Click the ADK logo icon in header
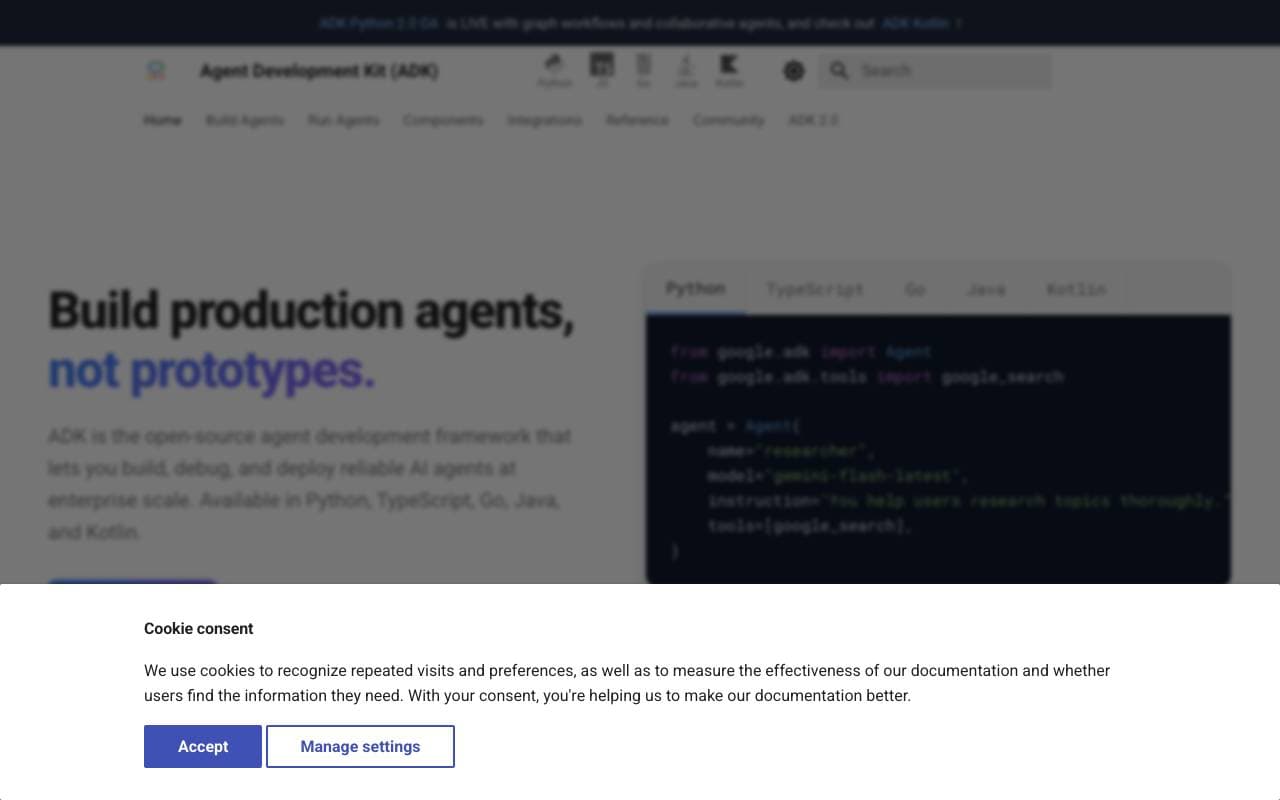Viewport: 1280px width, 800px height. (155, 70)
